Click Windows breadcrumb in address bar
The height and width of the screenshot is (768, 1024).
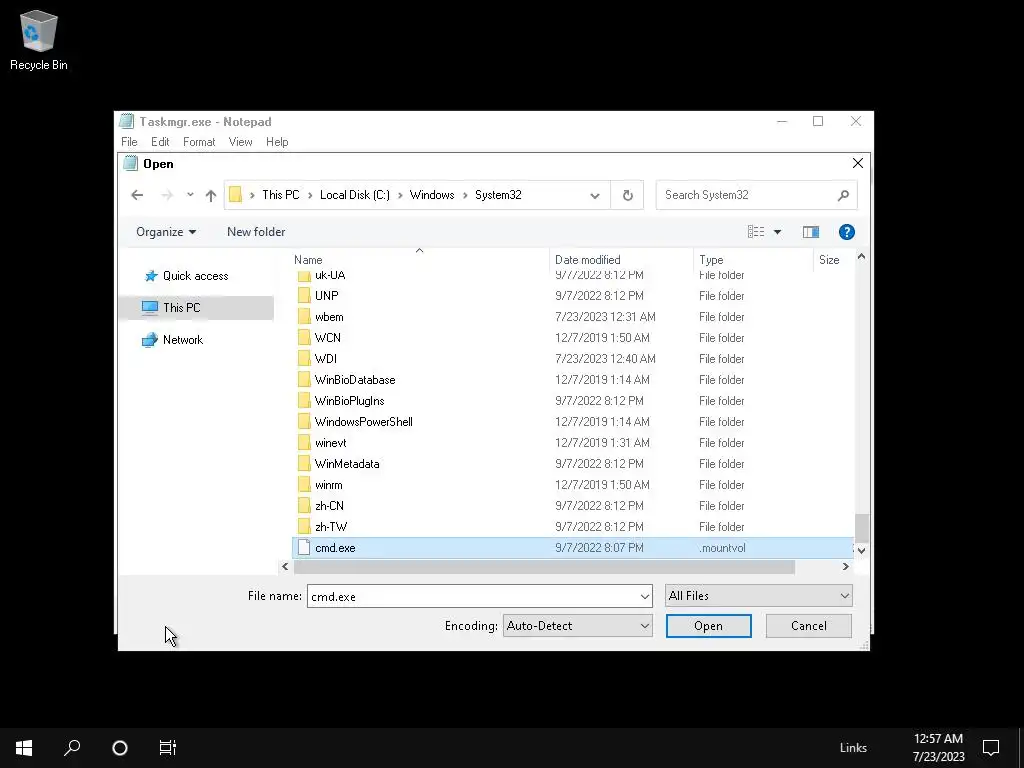(x=432, y=195)
